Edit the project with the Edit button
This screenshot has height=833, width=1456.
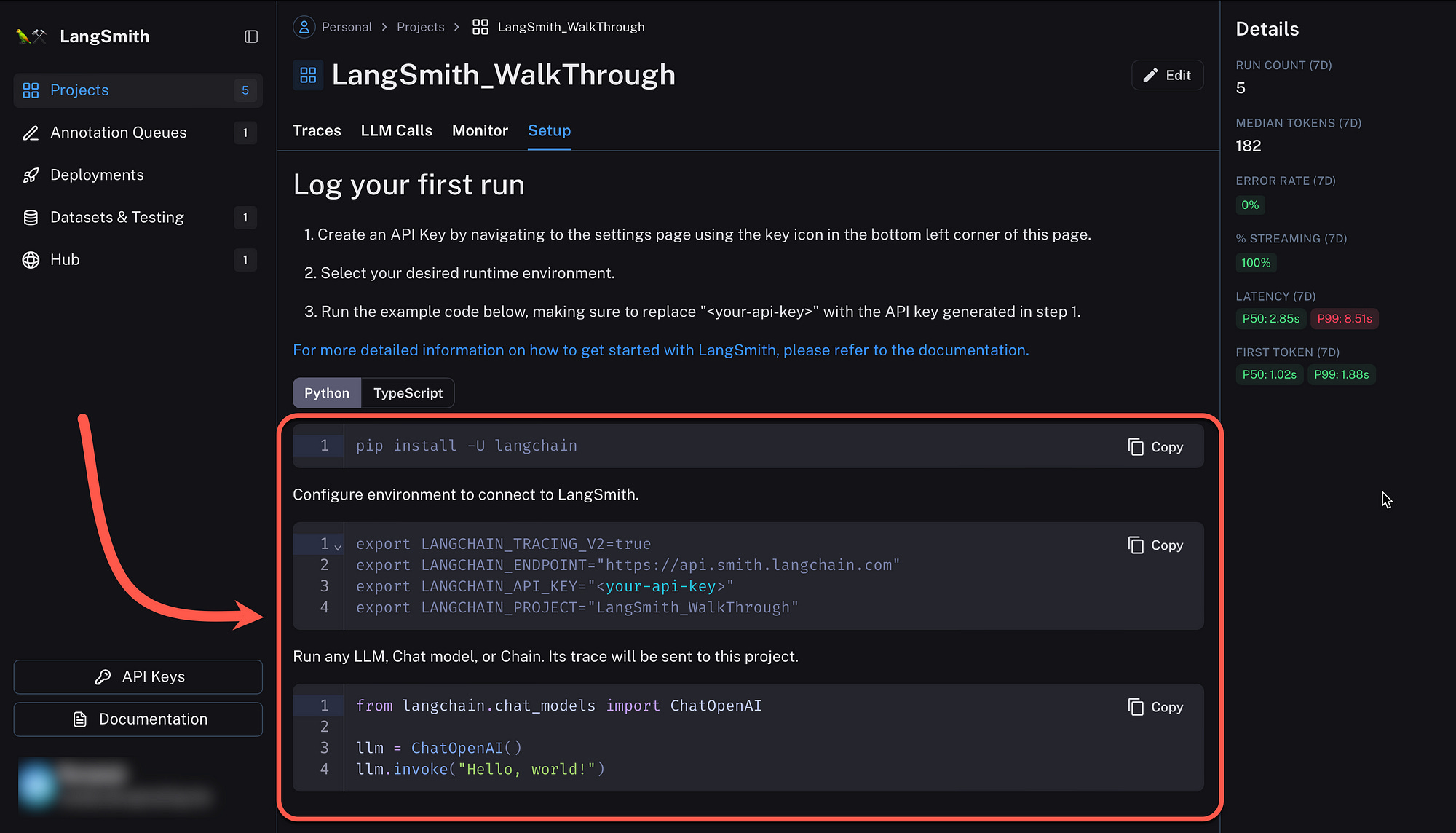[1167, 75]
